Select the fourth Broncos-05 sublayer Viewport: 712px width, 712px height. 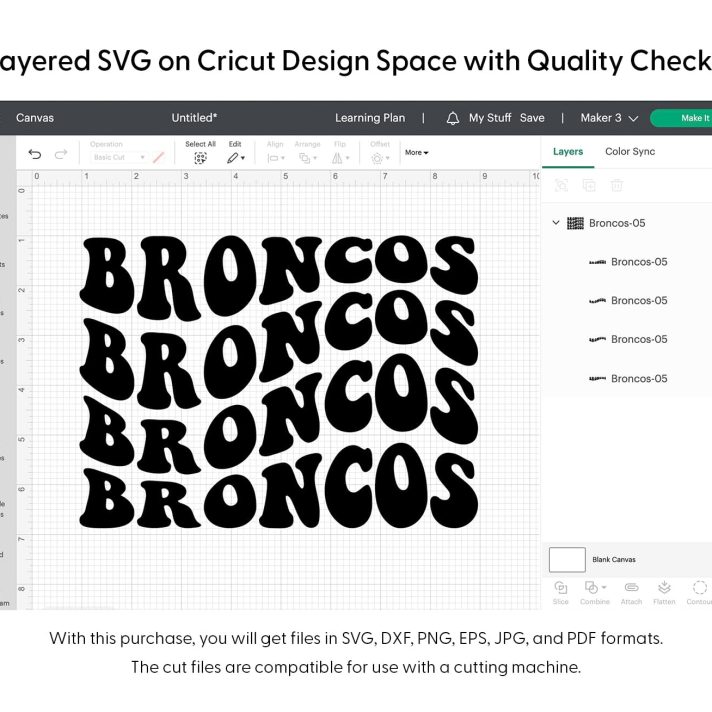628,378
